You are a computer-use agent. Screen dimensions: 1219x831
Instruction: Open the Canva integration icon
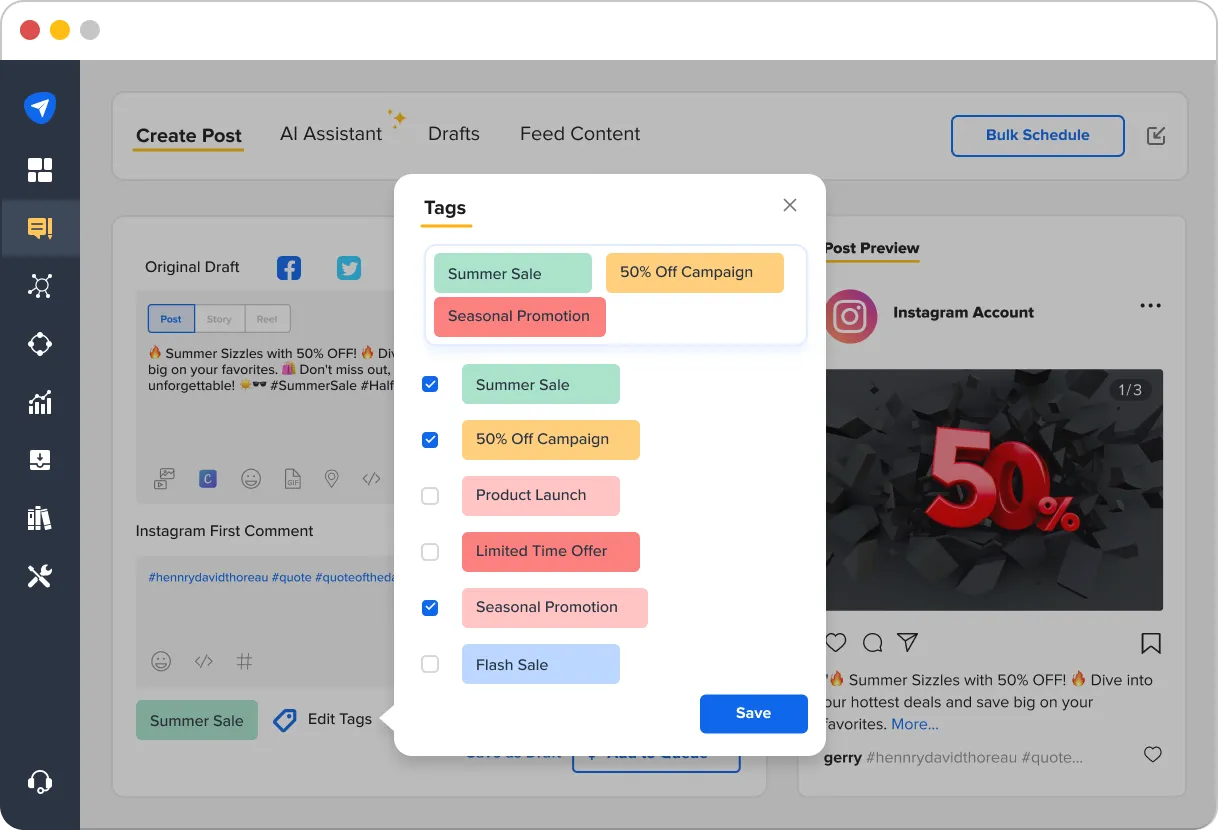(x=207, y=478)
